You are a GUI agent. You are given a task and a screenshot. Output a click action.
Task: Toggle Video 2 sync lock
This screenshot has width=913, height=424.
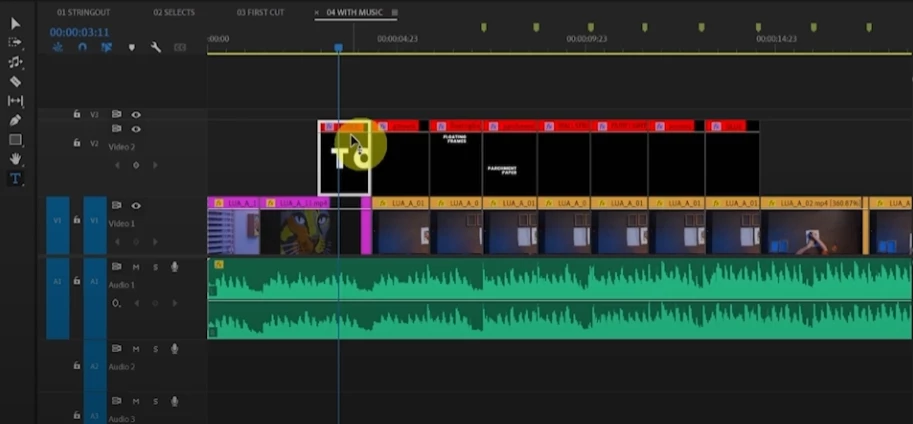click(x=116, y=129)
